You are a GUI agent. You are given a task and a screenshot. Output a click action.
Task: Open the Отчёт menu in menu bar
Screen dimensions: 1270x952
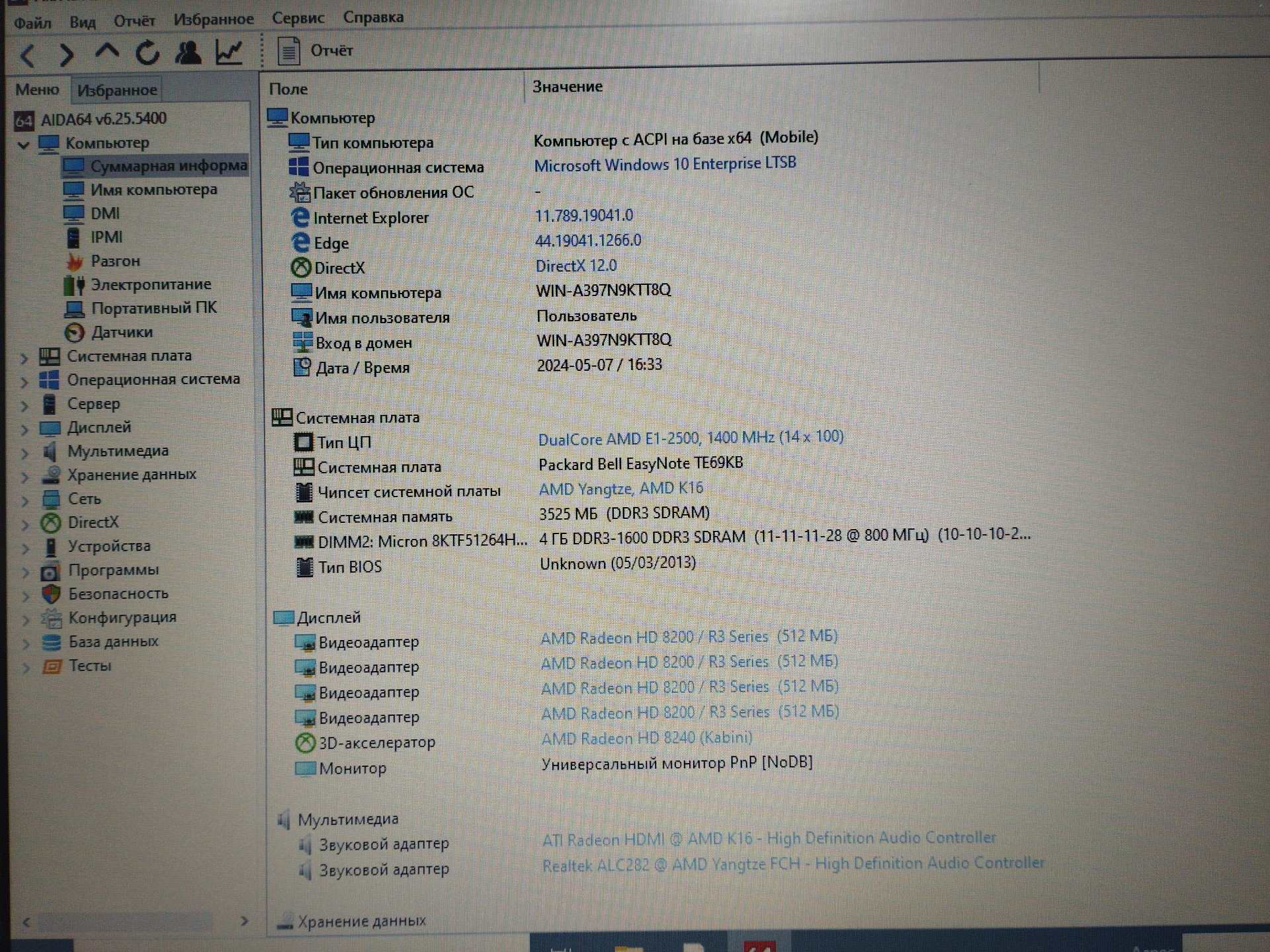134,21
